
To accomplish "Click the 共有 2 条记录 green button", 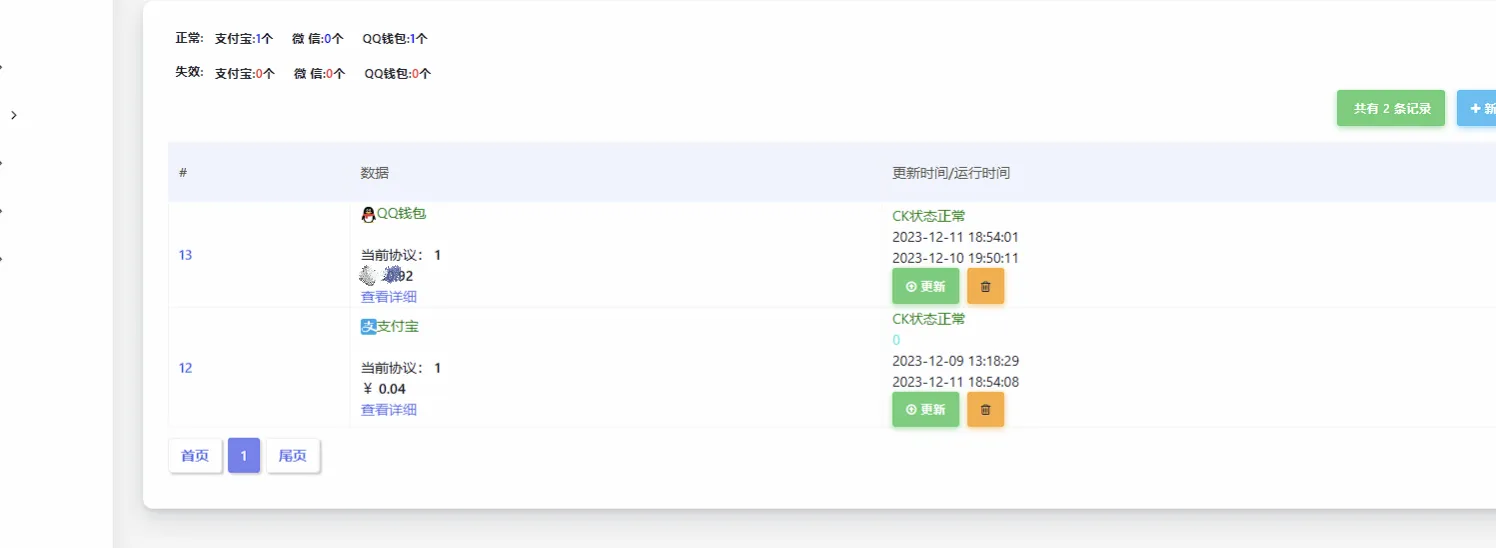I will tap(1391, 108).
